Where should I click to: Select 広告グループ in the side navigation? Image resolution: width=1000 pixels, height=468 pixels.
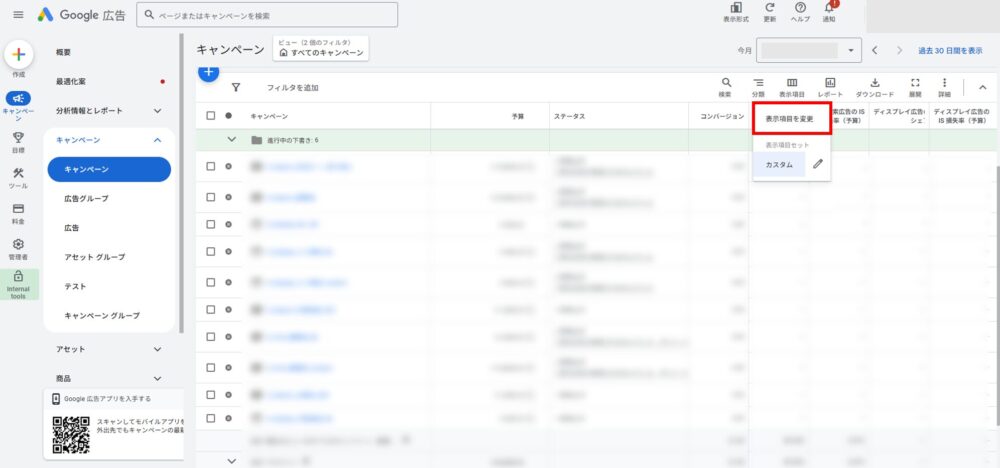(x=86, y=199)
